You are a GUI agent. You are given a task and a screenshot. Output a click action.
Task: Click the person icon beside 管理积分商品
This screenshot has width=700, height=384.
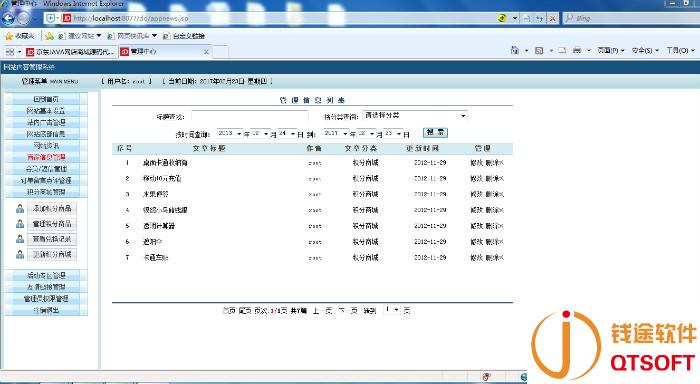click(20, 224)
